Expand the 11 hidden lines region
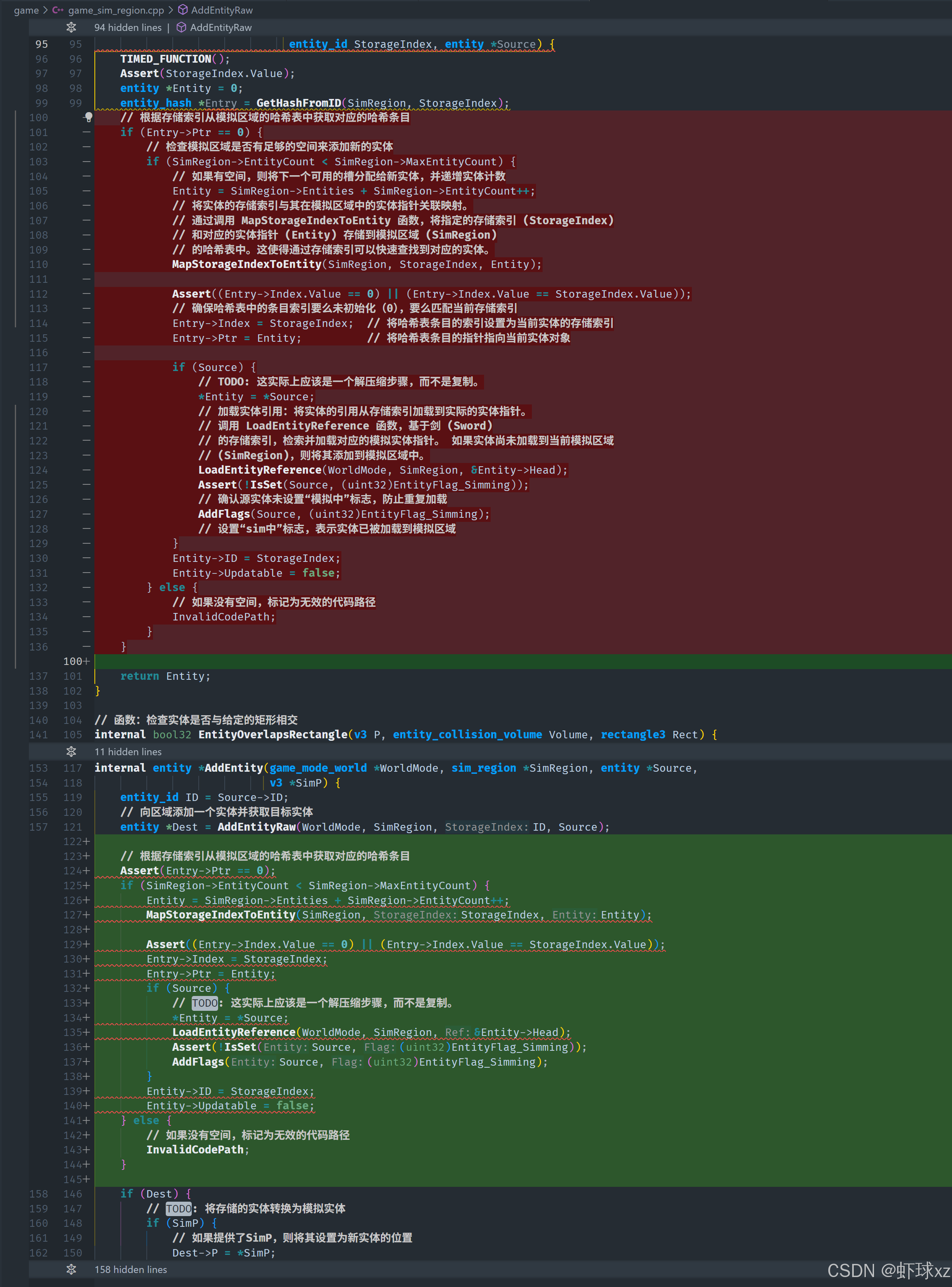952x1287 pixels. pos(128,751)
